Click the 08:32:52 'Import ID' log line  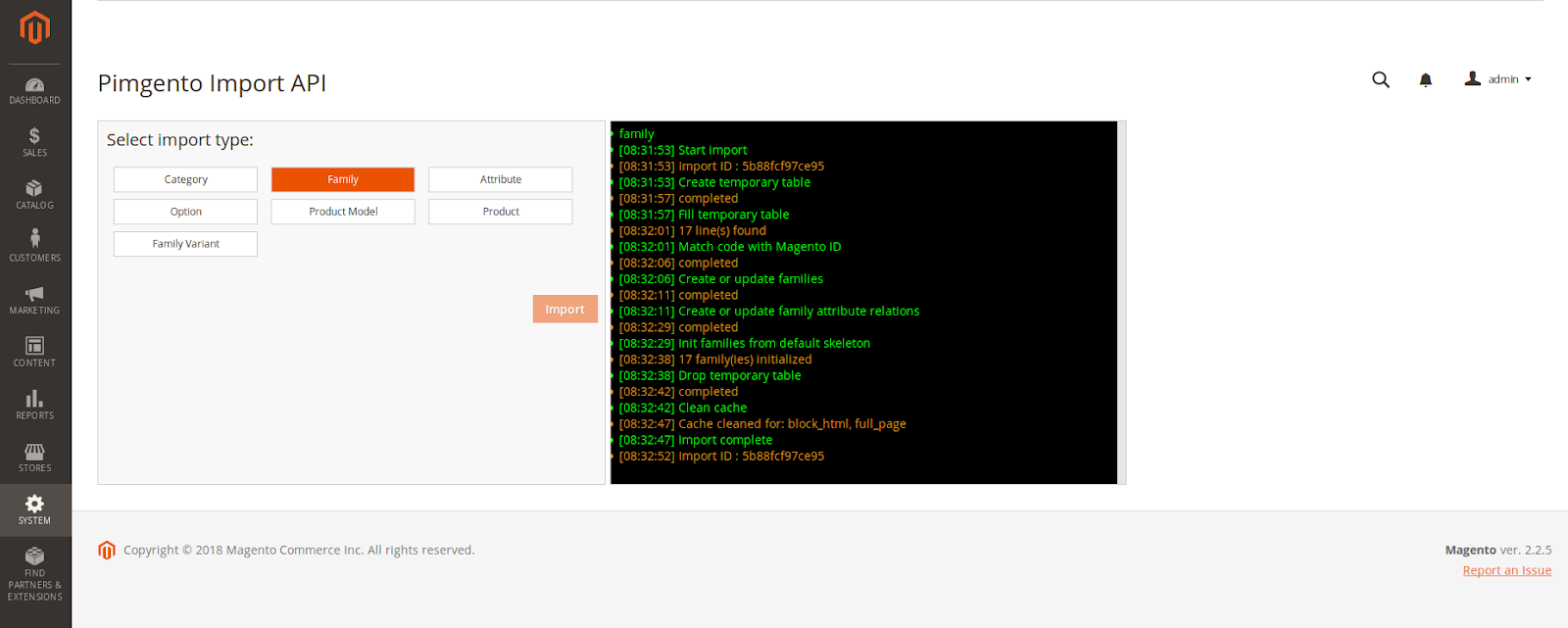pos(721,457)
